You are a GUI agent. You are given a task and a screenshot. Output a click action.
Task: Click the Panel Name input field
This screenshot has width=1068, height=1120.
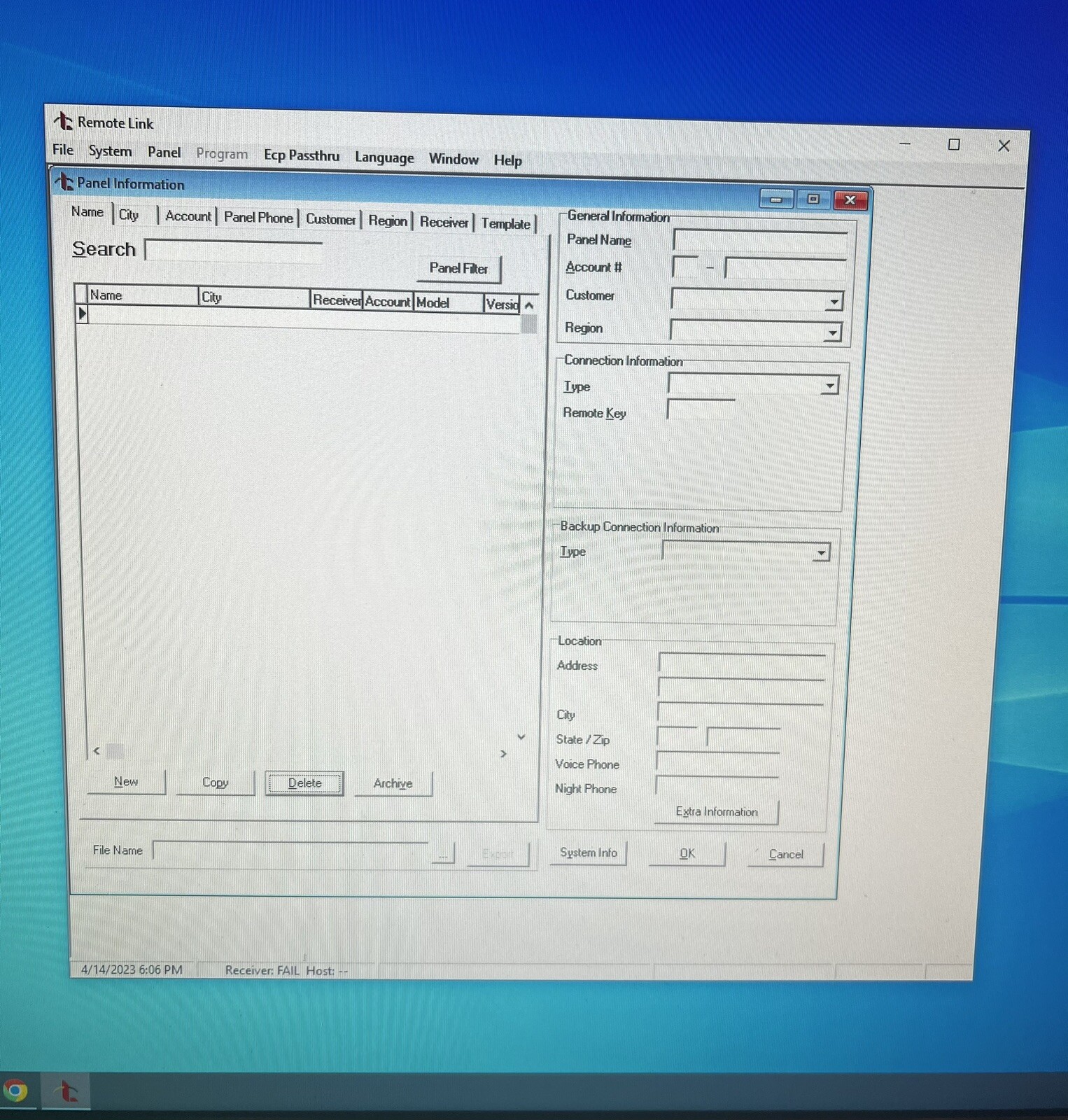[761, 241]
